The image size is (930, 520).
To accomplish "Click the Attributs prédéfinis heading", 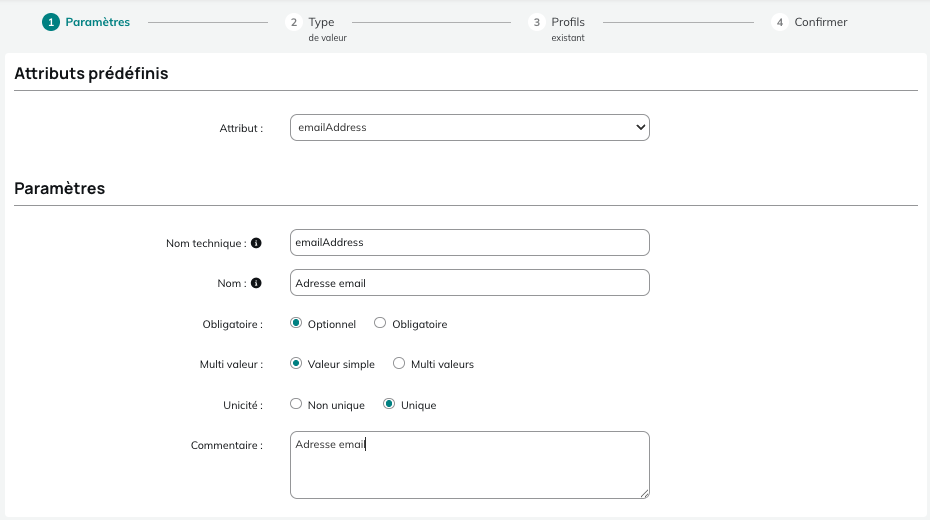I will coord(91,74).
